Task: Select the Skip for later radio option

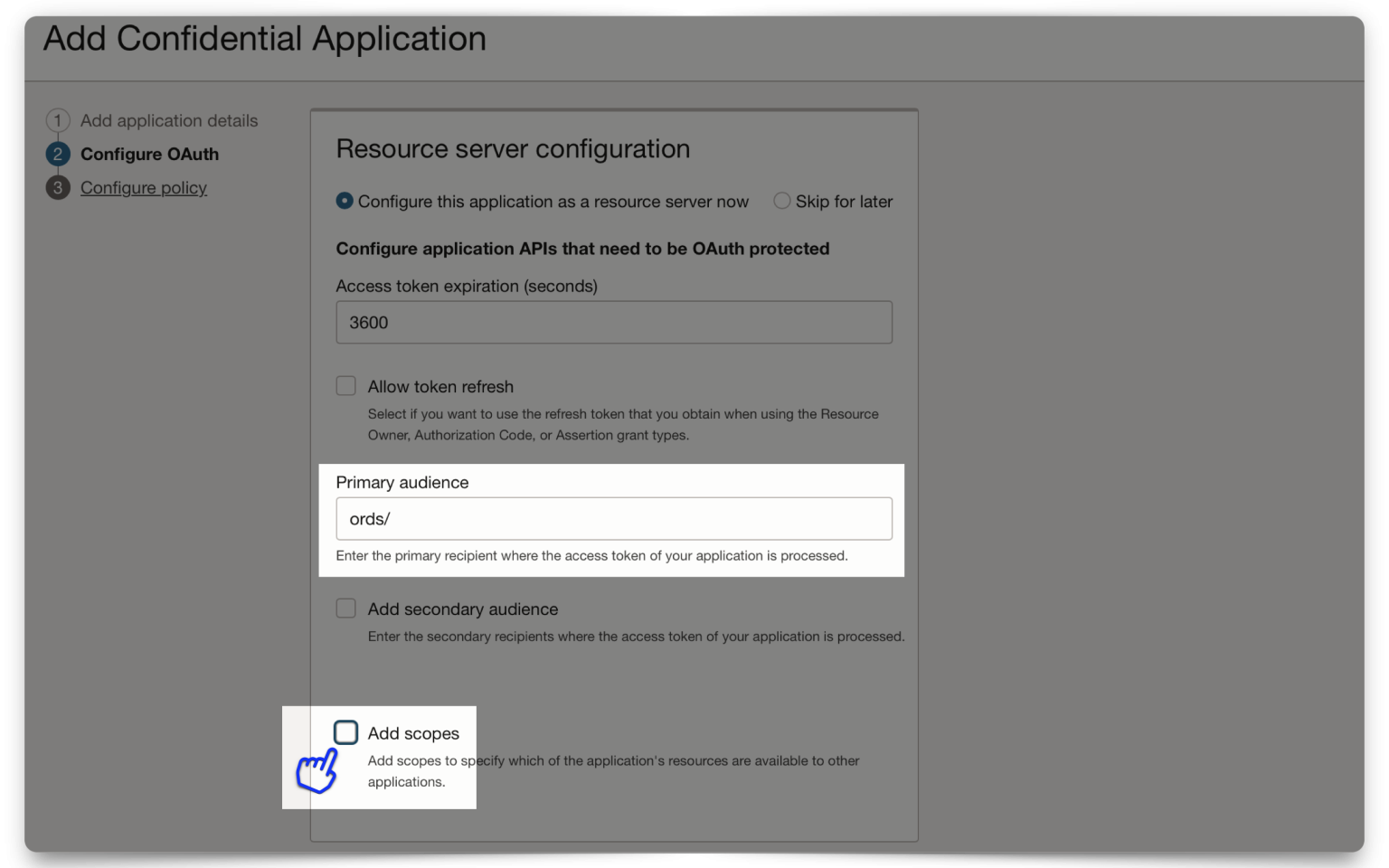Action: click(781, 201)
